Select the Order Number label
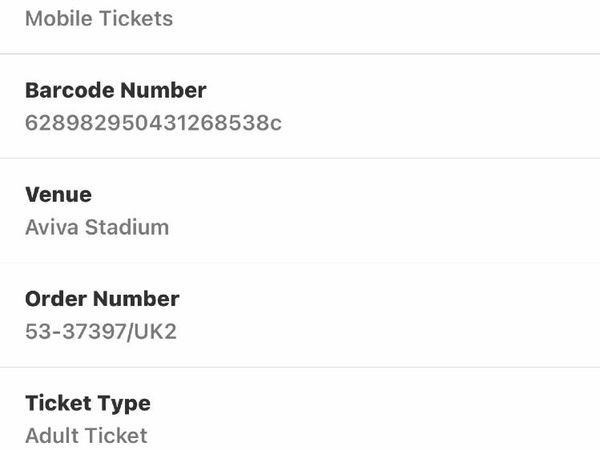Screen dimensions: 600x450 coord(102,298)
